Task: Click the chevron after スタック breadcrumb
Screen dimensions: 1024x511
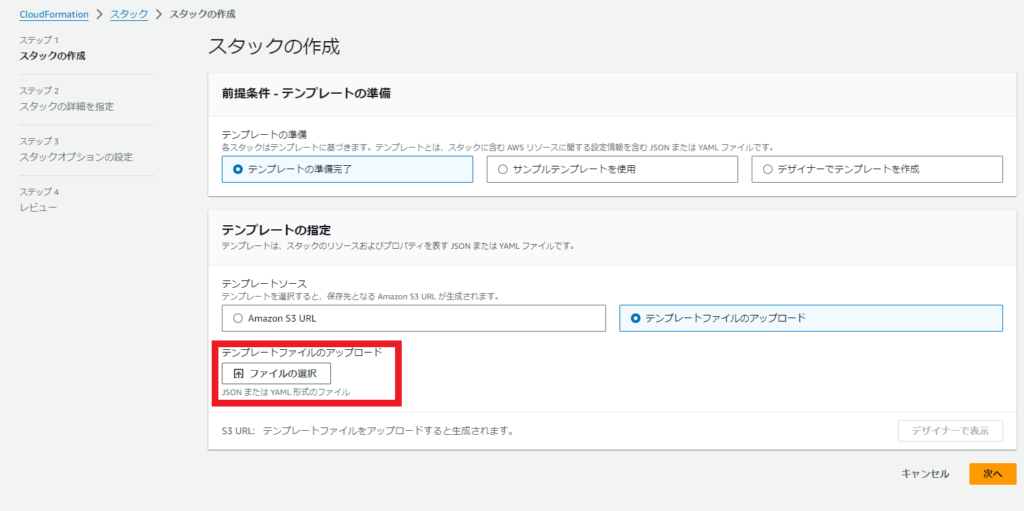Action: [x=158, y=14]
